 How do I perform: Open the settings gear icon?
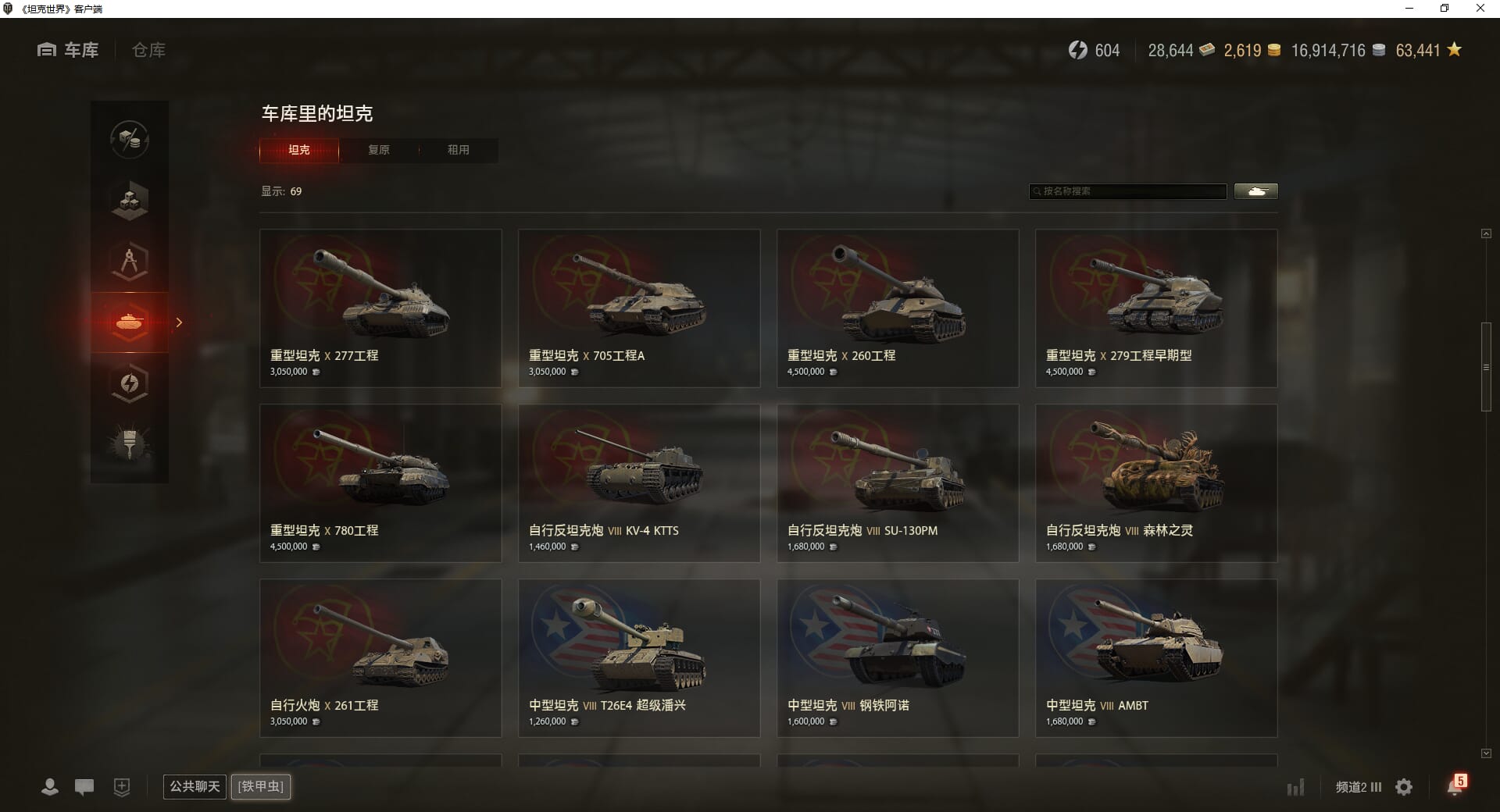point(1404,787)
